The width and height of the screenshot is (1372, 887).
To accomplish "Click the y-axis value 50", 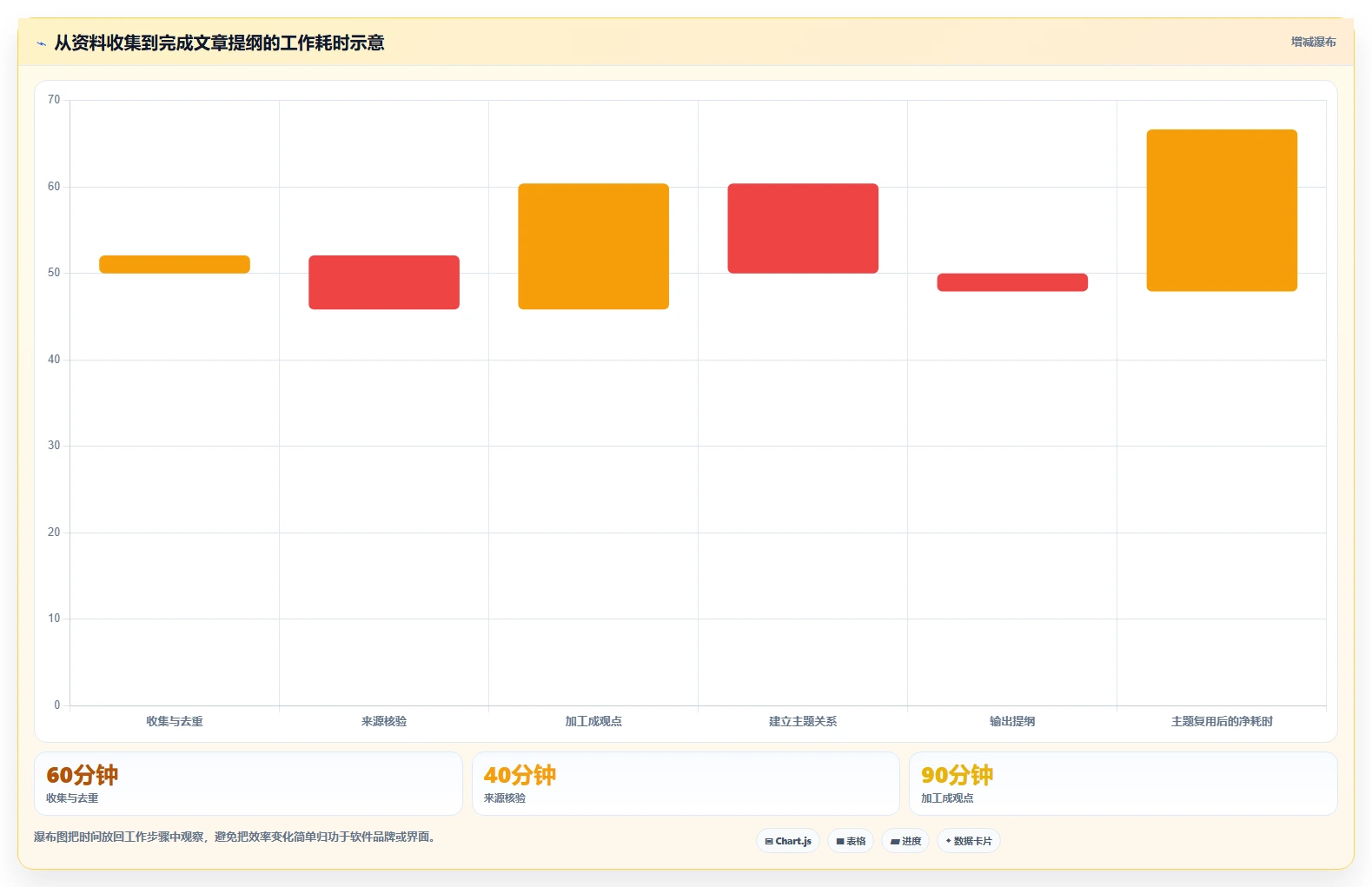I will (x=54, y=273).
